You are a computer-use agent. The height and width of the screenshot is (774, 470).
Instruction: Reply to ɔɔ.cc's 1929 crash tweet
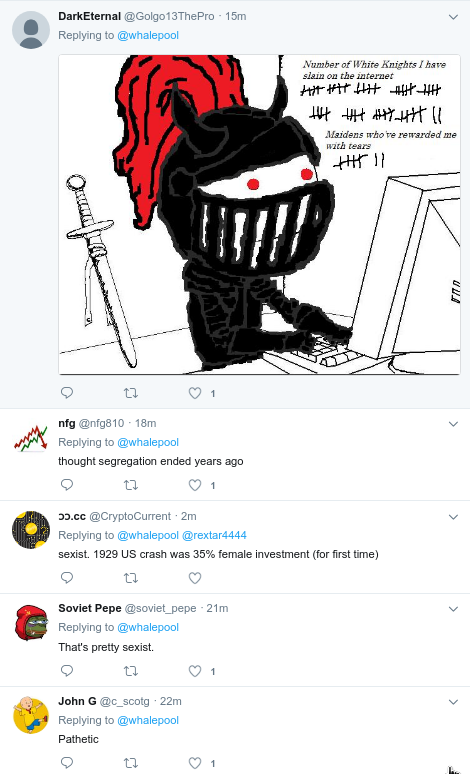[x=67, y=578]
